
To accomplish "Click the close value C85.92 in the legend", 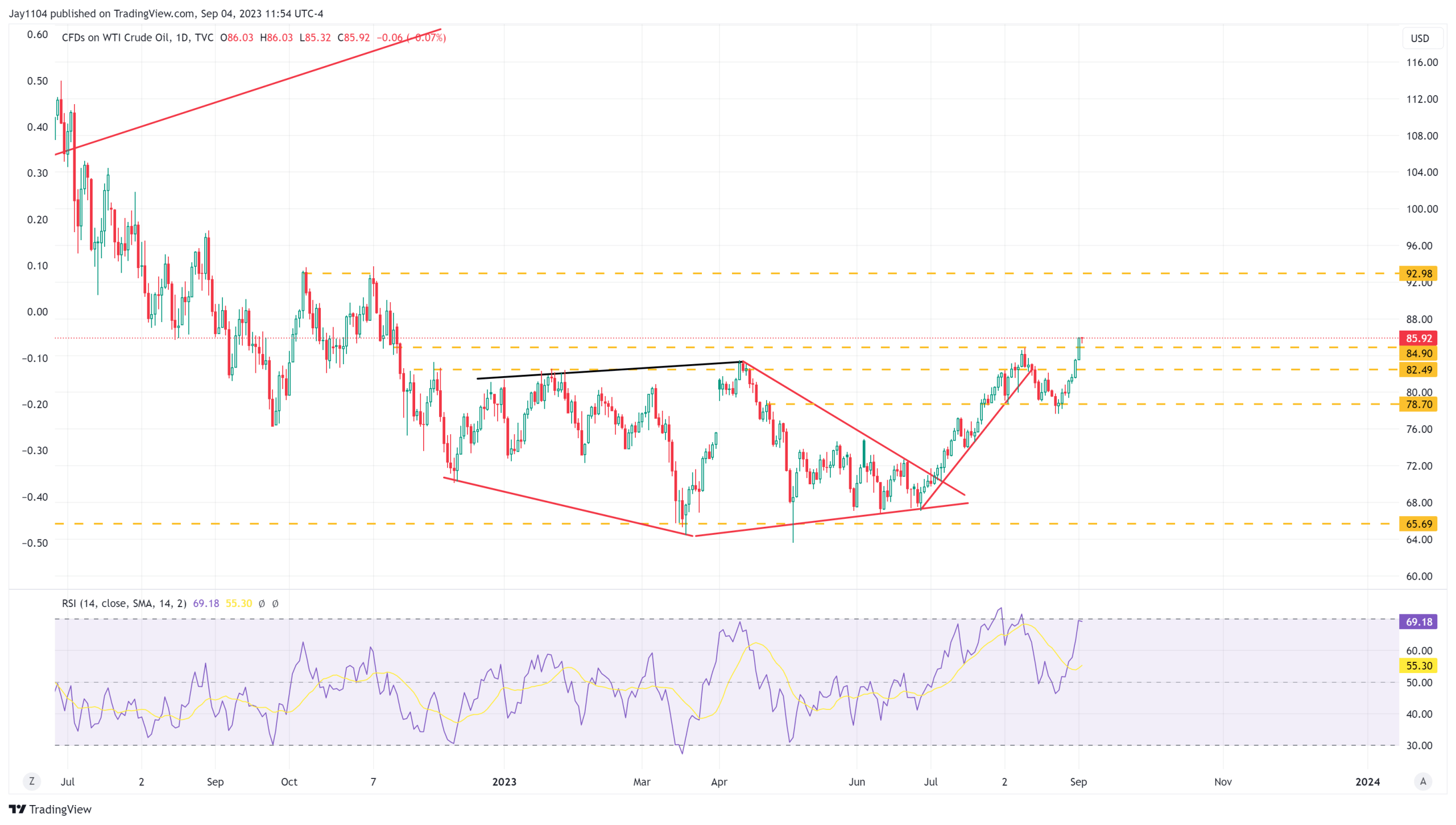I will [353, 38].
